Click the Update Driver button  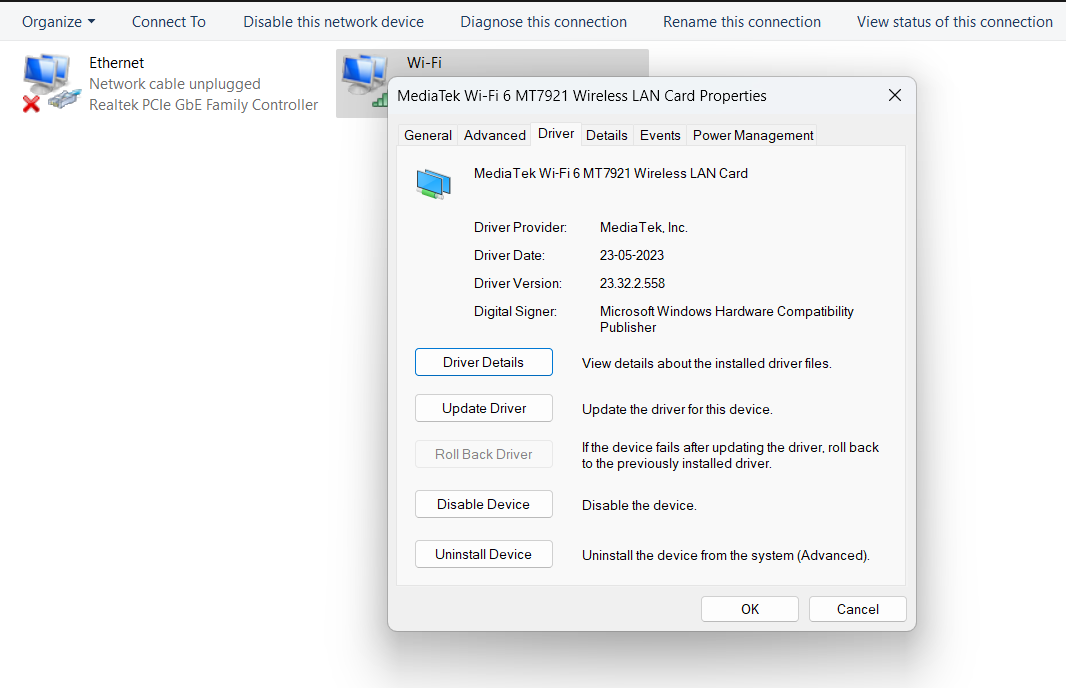tap(483, 408)
